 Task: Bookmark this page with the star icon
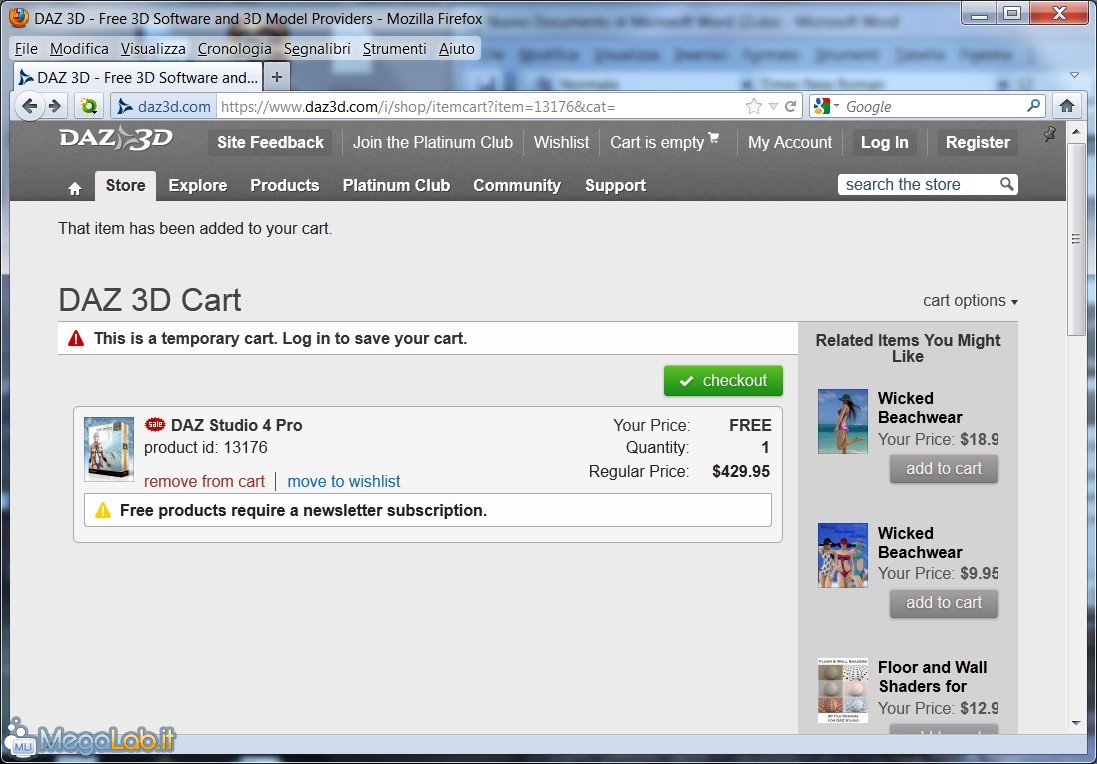coord(753,106)
